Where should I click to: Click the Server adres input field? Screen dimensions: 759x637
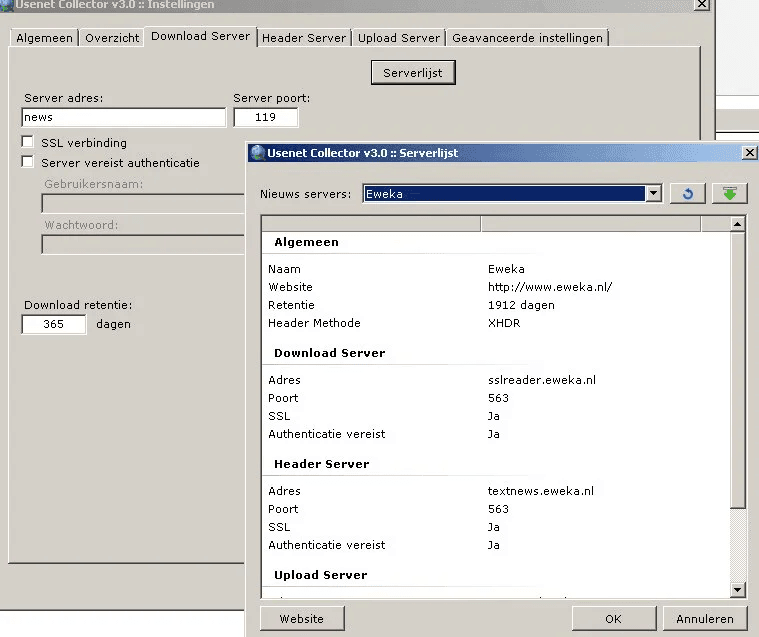[x=123, y=117]
